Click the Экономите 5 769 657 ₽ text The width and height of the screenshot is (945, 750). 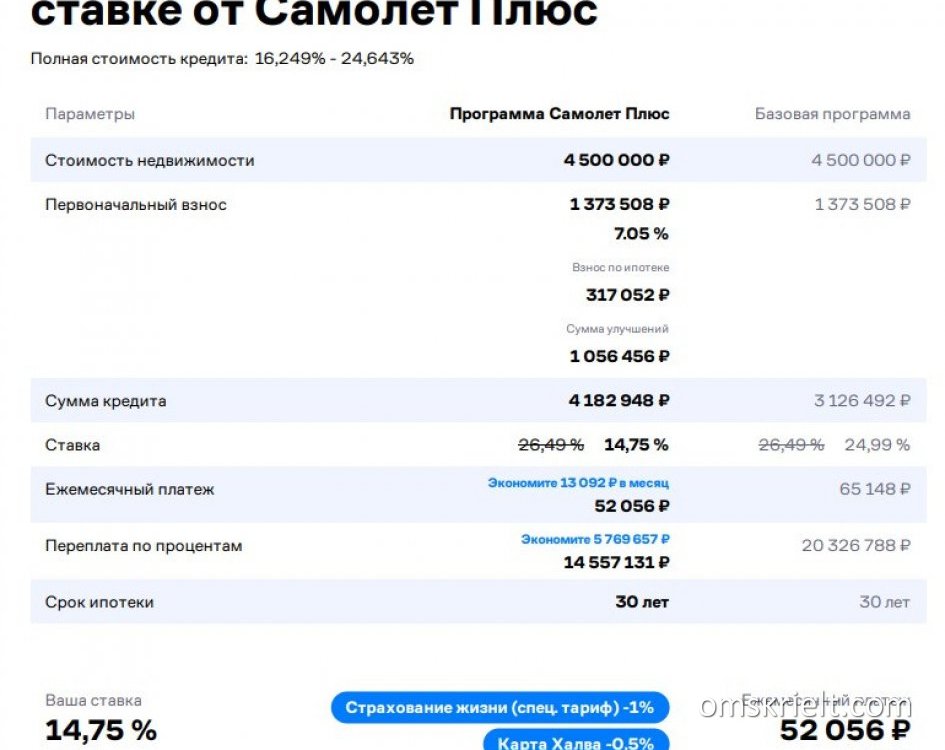click(595, 539)
